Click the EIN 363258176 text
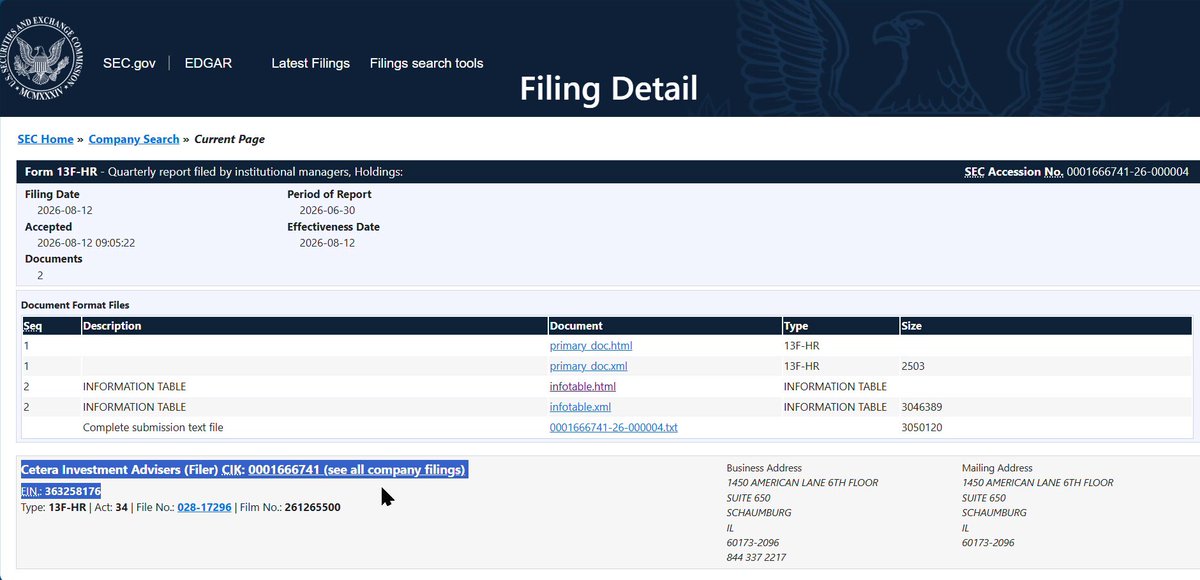Viewport: 1200px width, 580px height. pyautogui.click(x=61, y=491)
